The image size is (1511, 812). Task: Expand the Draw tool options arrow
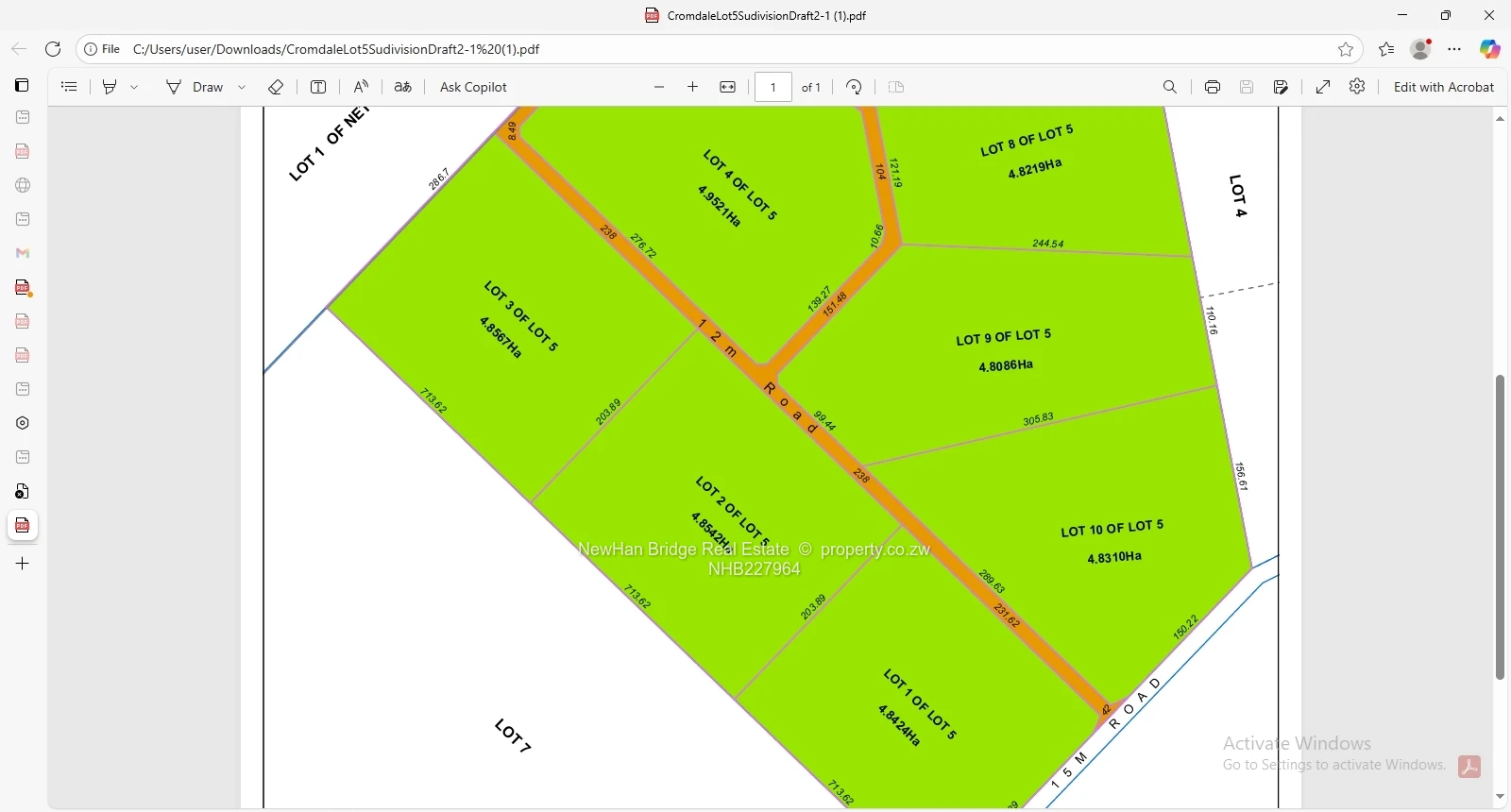coord(243,87)
